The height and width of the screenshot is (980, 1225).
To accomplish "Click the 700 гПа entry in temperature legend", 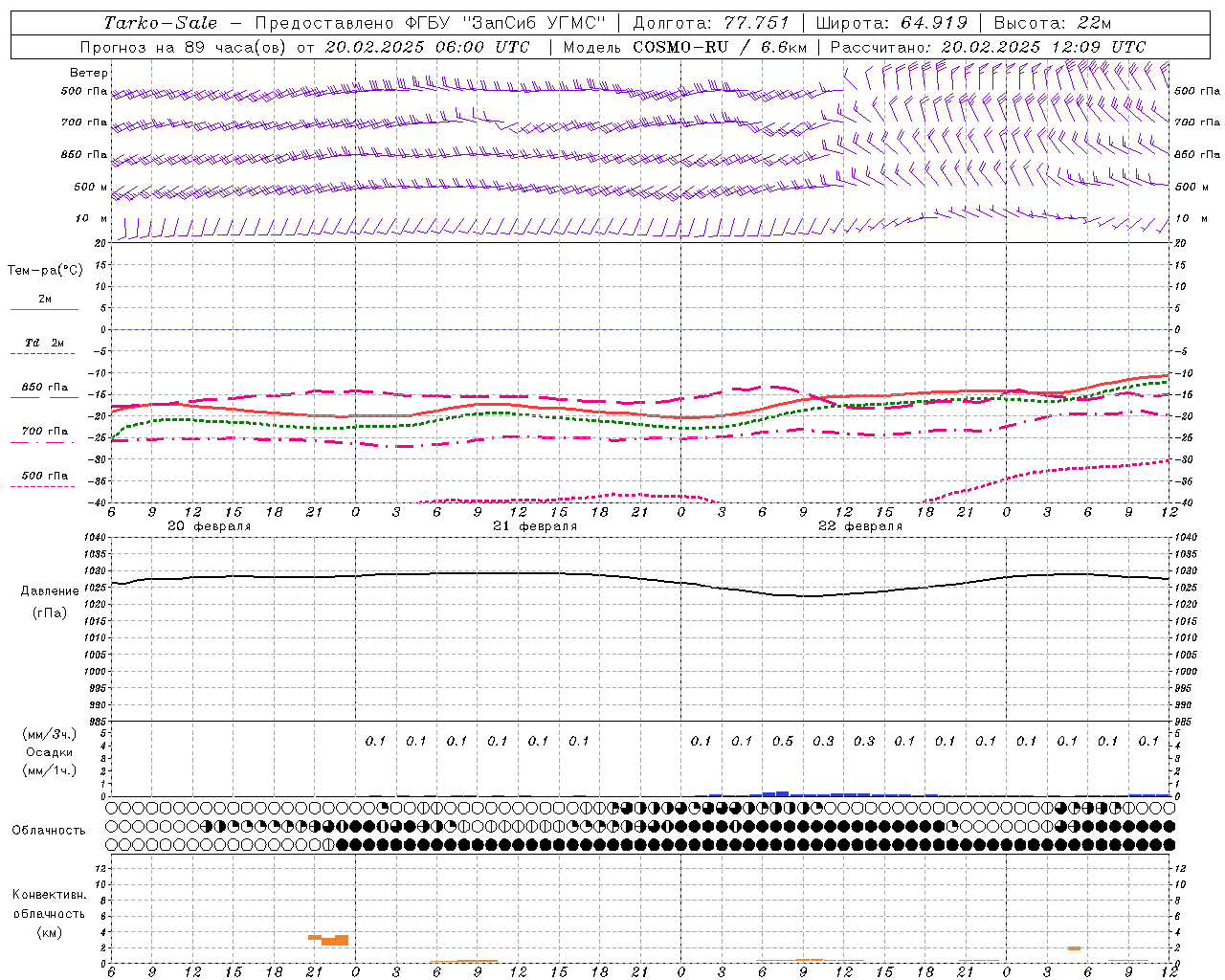I will click(x=44, y=431).
